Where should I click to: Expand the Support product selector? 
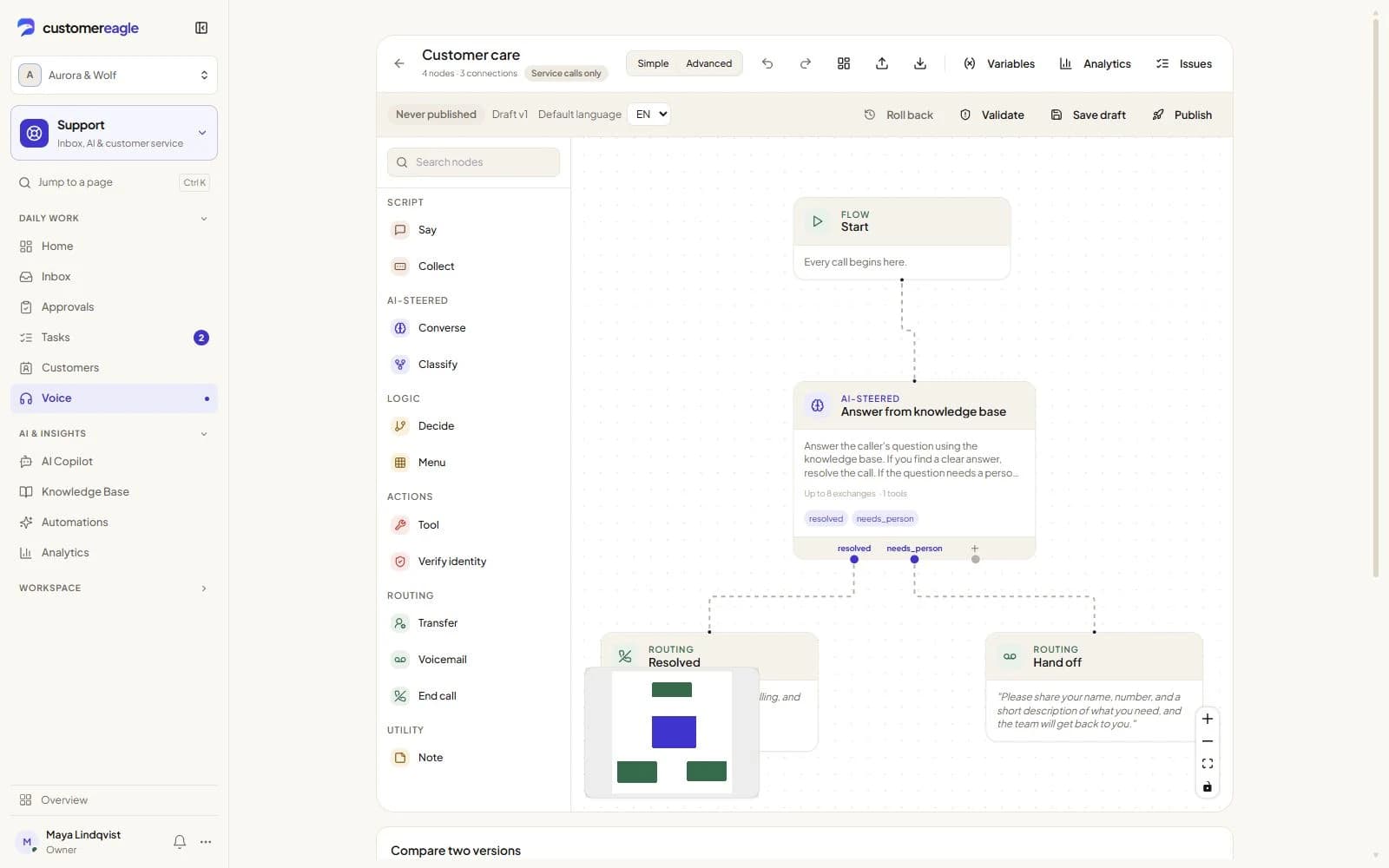(x=114, y=133)
